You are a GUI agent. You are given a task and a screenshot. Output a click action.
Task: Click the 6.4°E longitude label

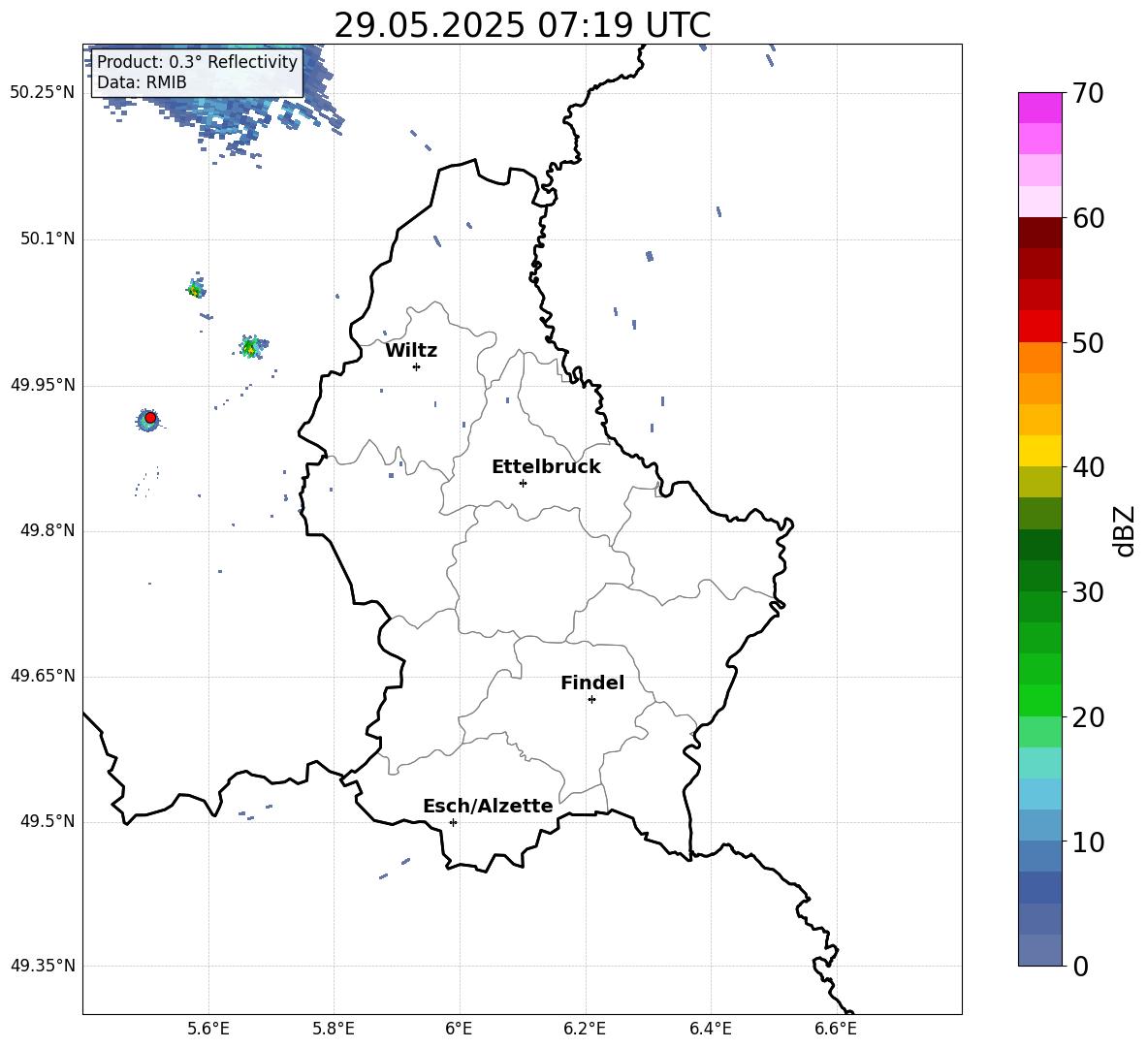[710, 1029]
